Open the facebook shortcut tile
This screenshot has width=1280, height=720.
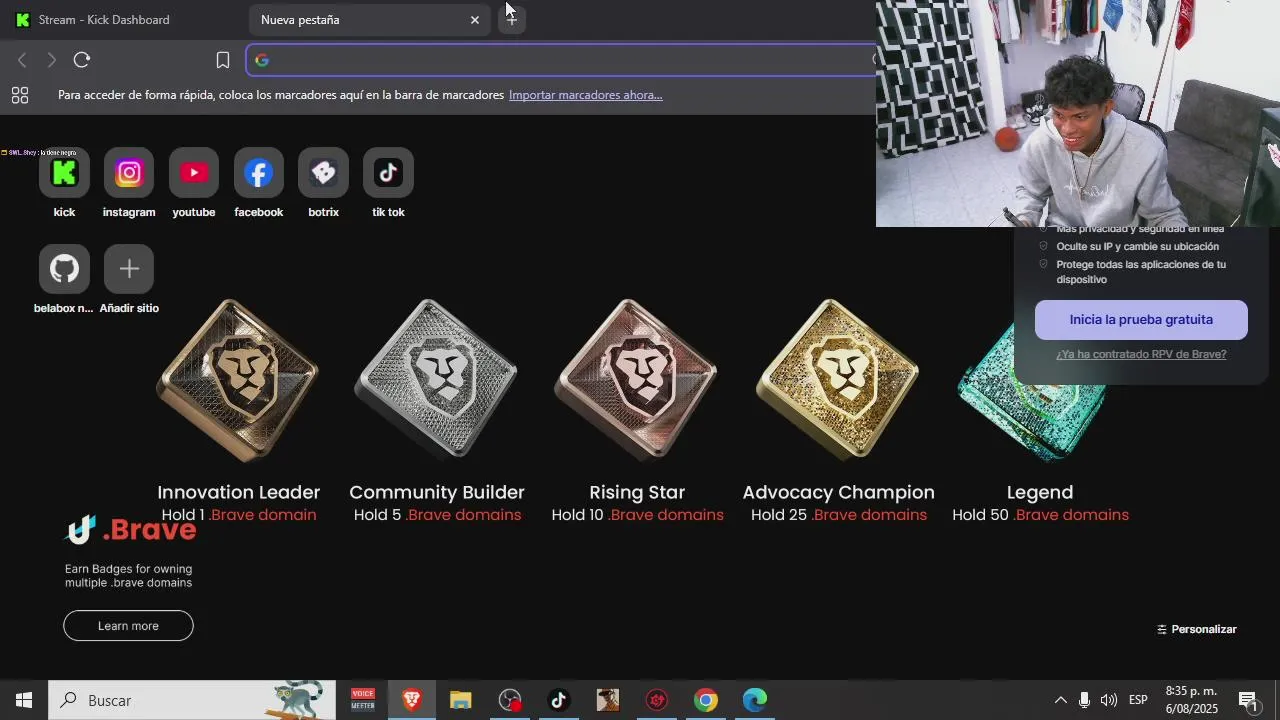click(x=259, y=173)
